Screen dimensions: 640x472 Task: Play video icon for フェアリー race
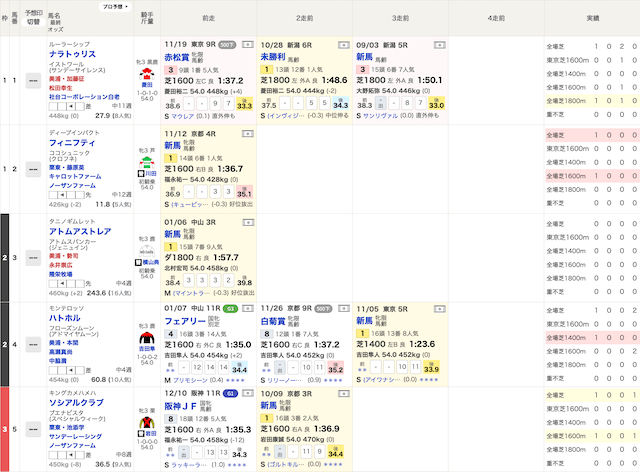pyautogui.click(x=247, y=310)
